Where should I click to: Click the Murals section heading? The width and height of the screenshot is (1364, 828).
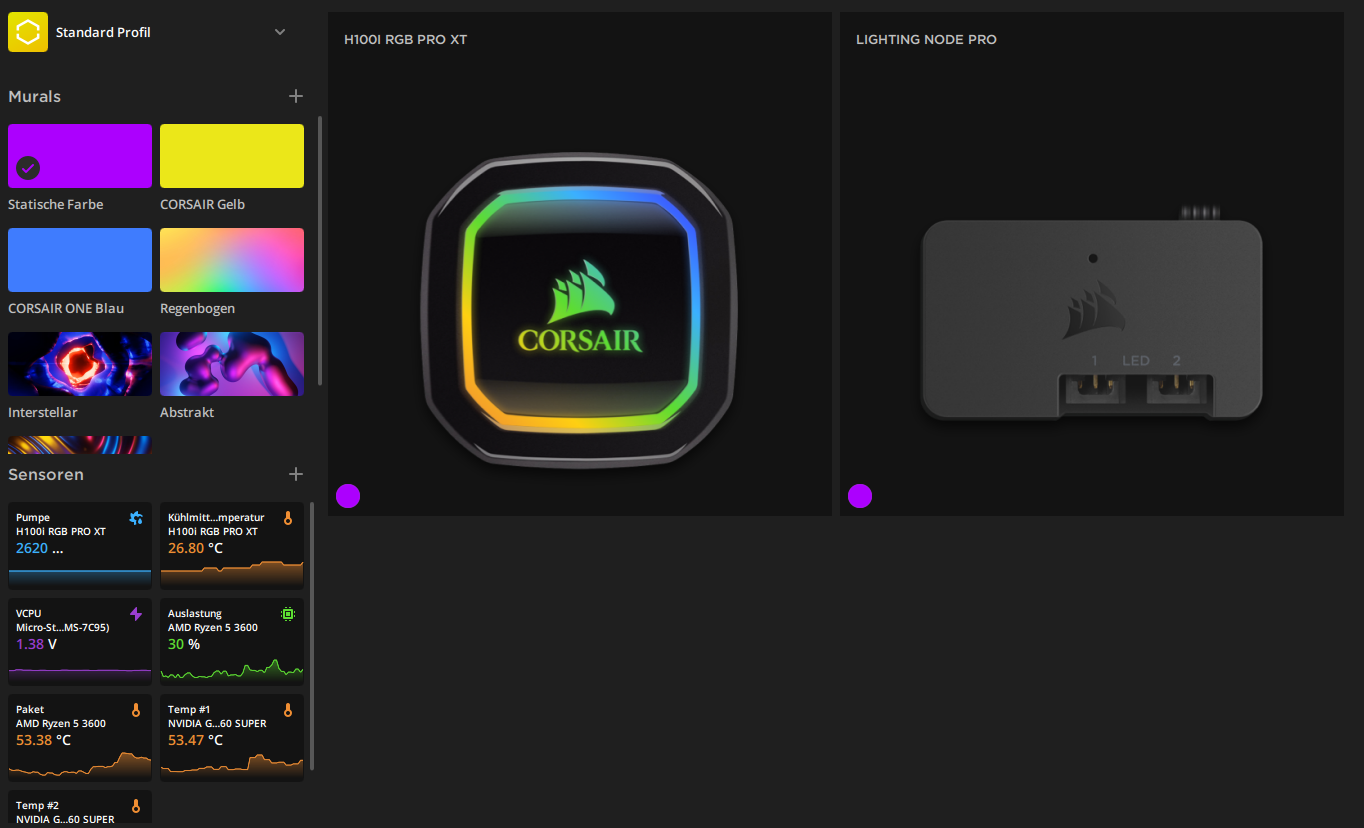coord(34,96)
